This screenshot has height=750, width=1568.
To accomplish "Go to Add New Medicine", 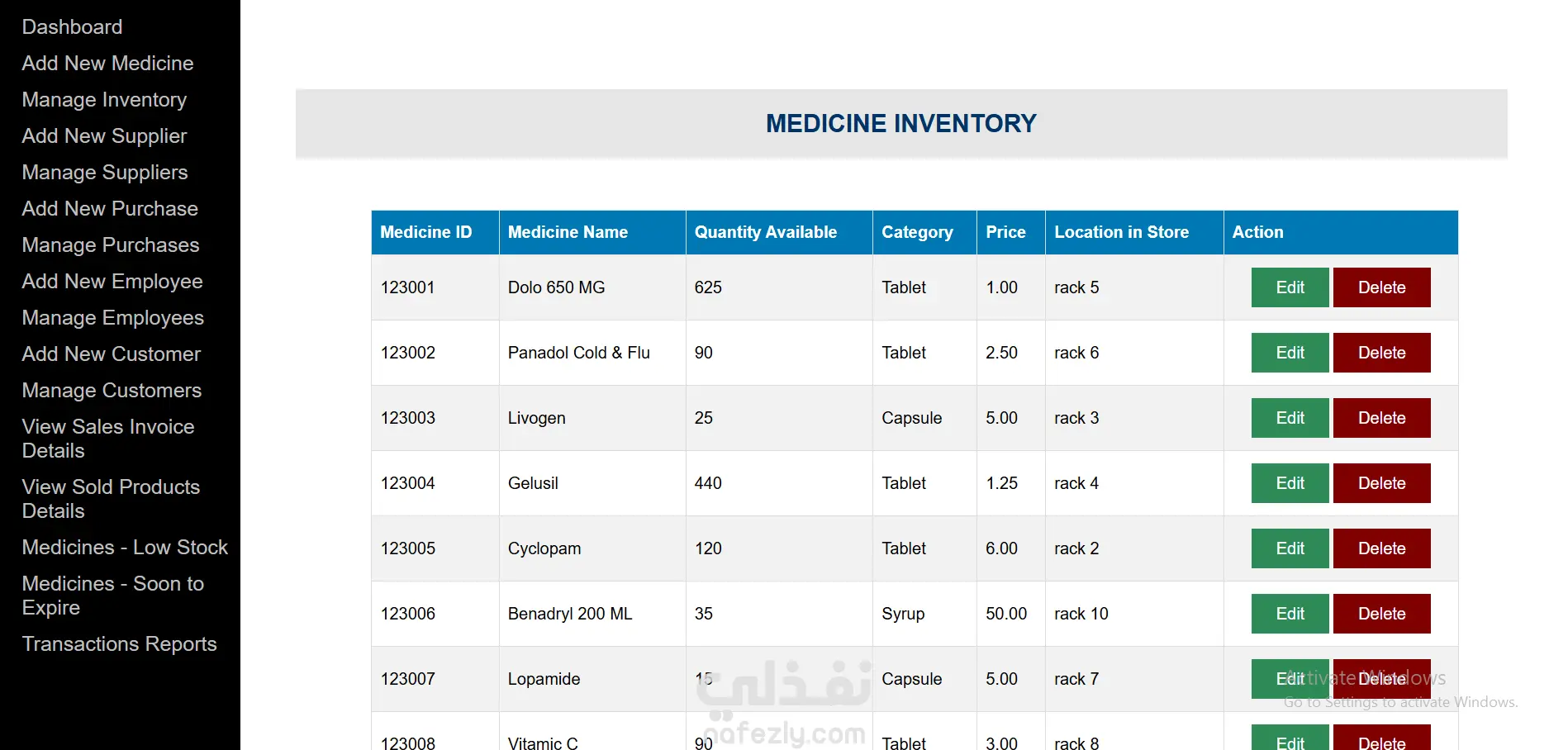I will (107, 64).
